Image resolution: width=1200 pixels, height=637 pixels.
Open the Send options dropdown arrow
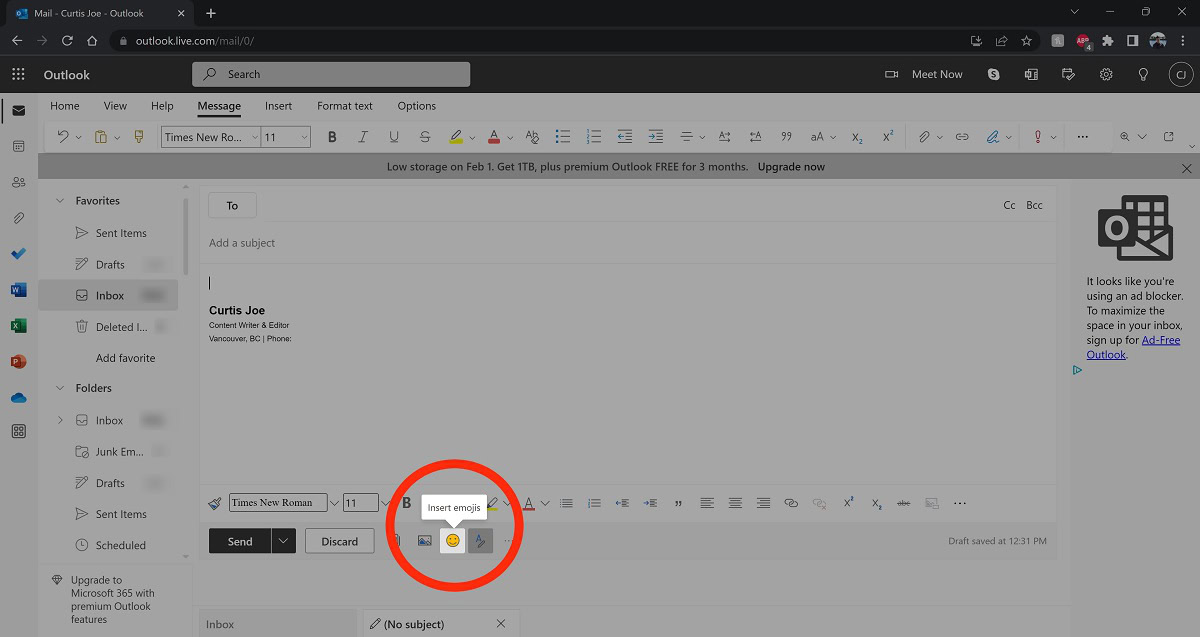click(x=284, y=541)
